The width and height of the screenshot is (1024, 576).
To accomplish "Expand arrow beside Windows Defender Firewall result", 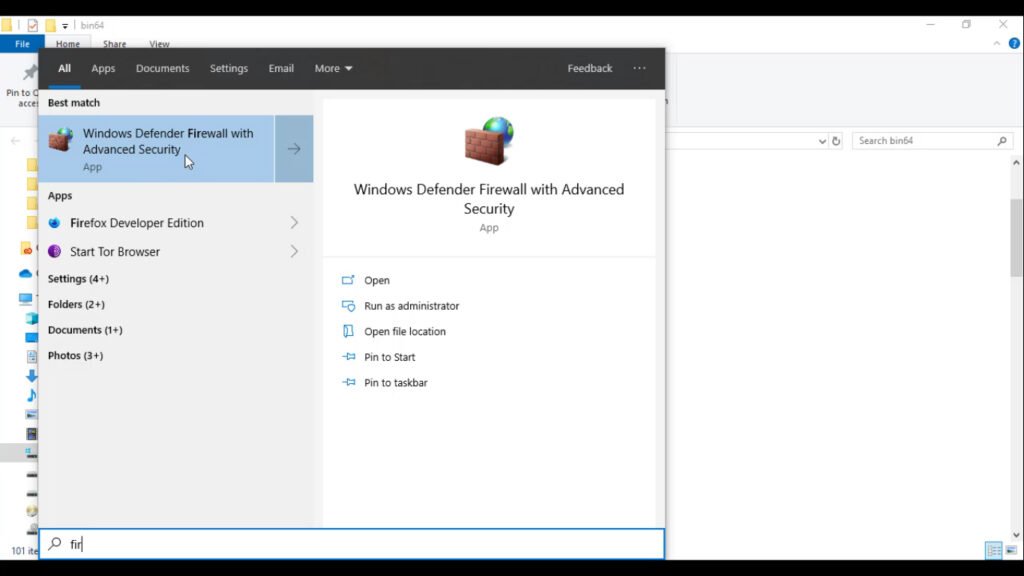I will (x=294, y=149).
